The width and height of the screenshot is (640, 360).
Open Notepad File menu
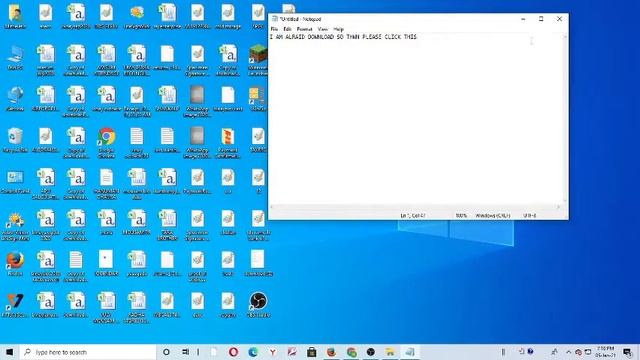click(274, 29)
